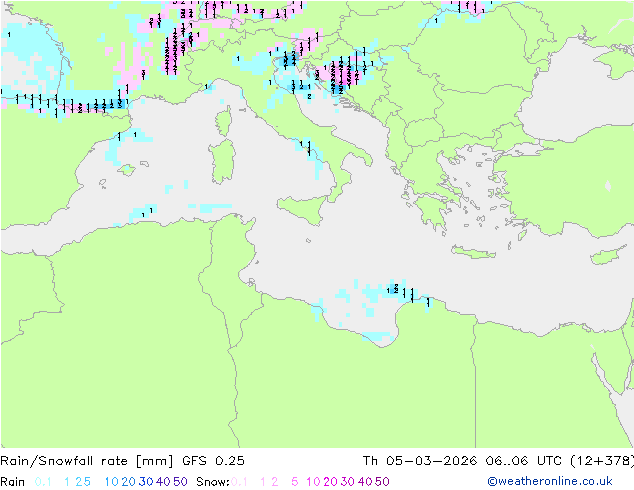The image size is (634, 490).
Task: Click the island of Corsica on the map
Action: [224, 121]
